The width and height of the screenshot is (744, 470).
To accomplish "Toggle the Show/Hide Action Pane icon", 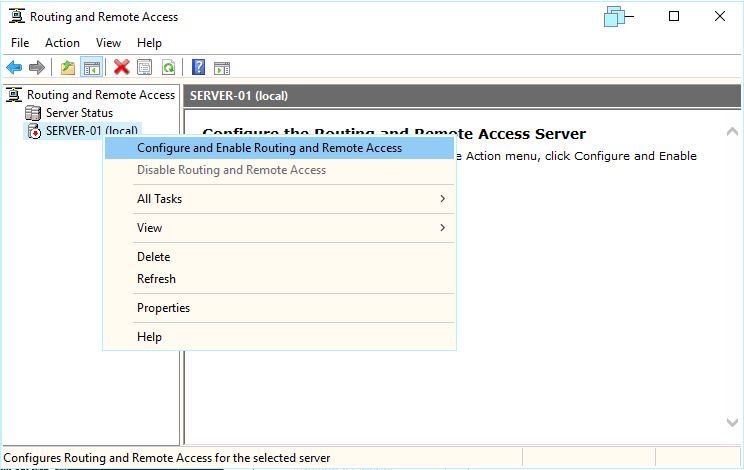I will 222,67.
